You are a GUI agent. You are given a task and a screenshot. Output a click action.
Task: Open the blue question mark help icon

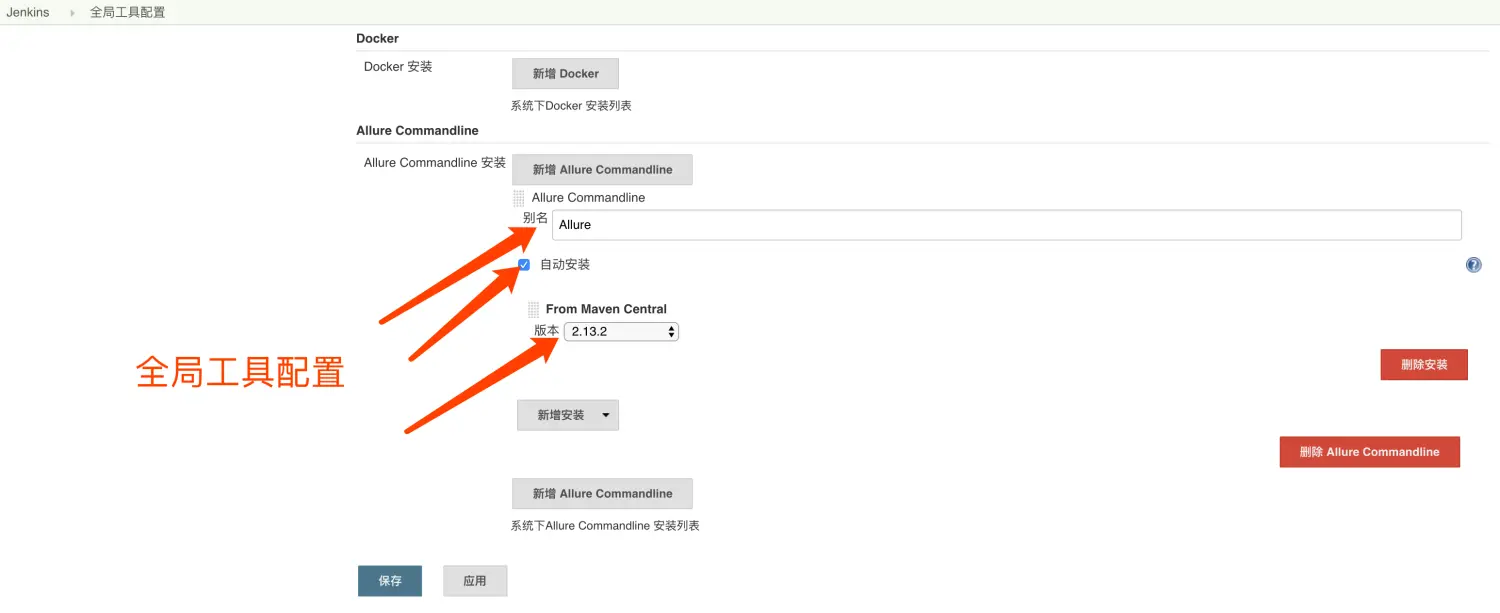pyautogui.click(x=1473, y=265)
